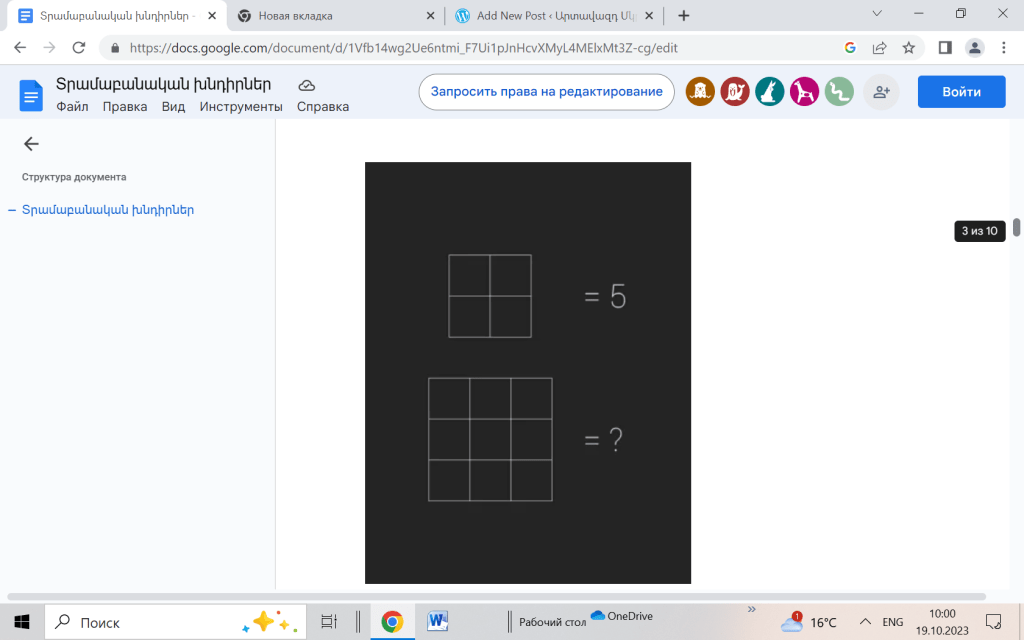1024x640 pixels.
Task: Click the pink anonymous animal avatar
Action: click(x=804, y=92)
